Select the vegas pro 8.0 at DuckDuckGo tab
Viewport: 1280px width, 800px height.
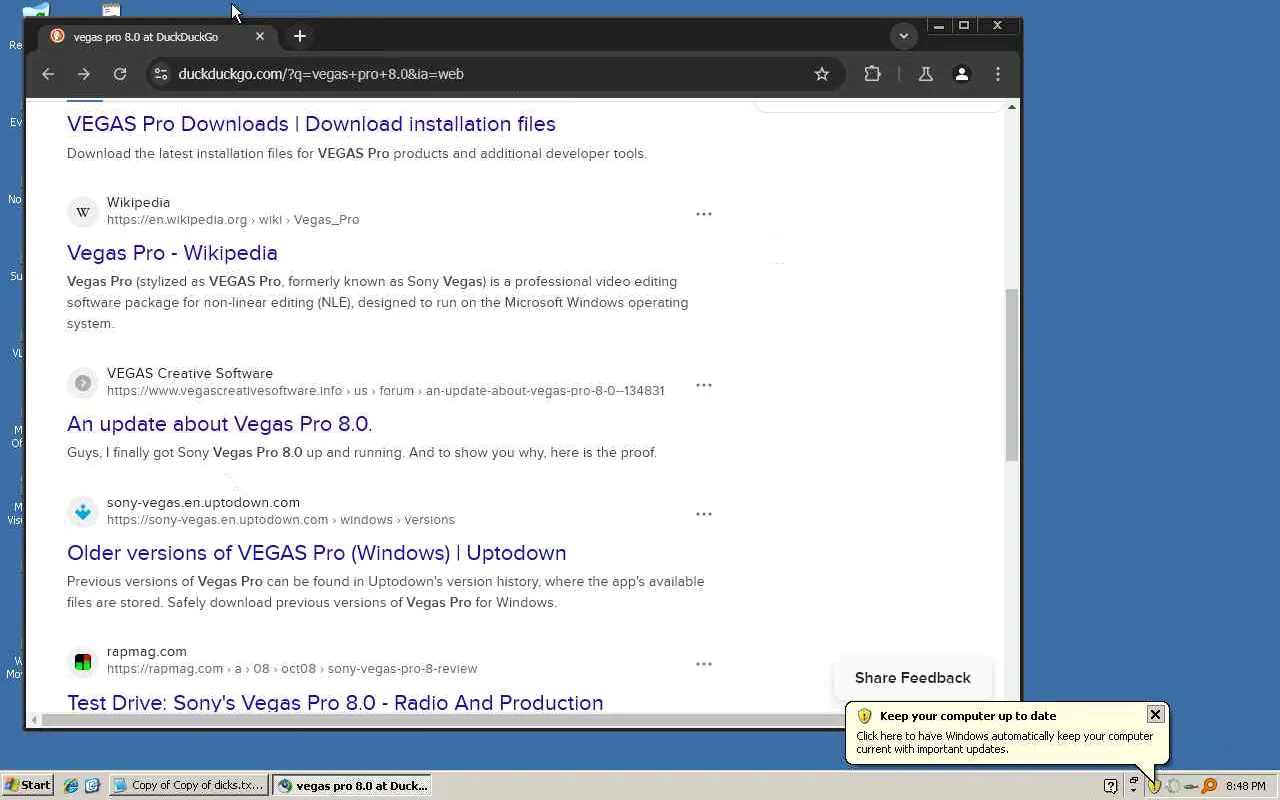pos(158,37)
